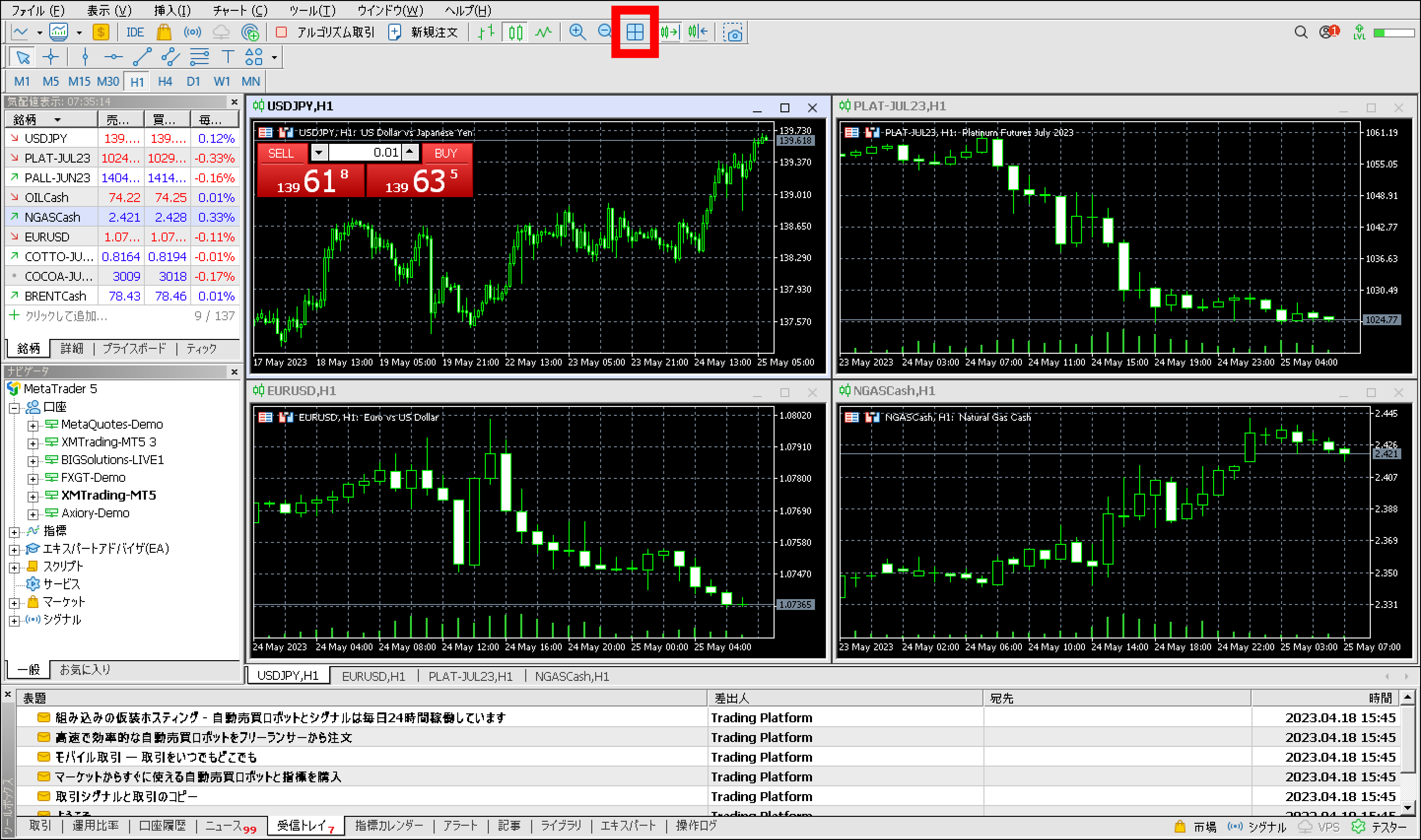Click connection status level bar

point(1394,33)
